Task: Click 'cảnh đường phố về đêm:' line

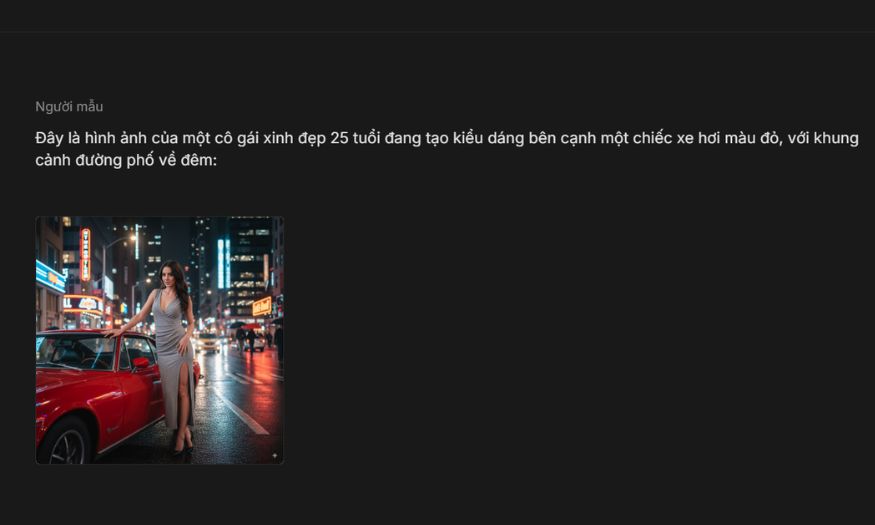Action: tap(126, 161)
